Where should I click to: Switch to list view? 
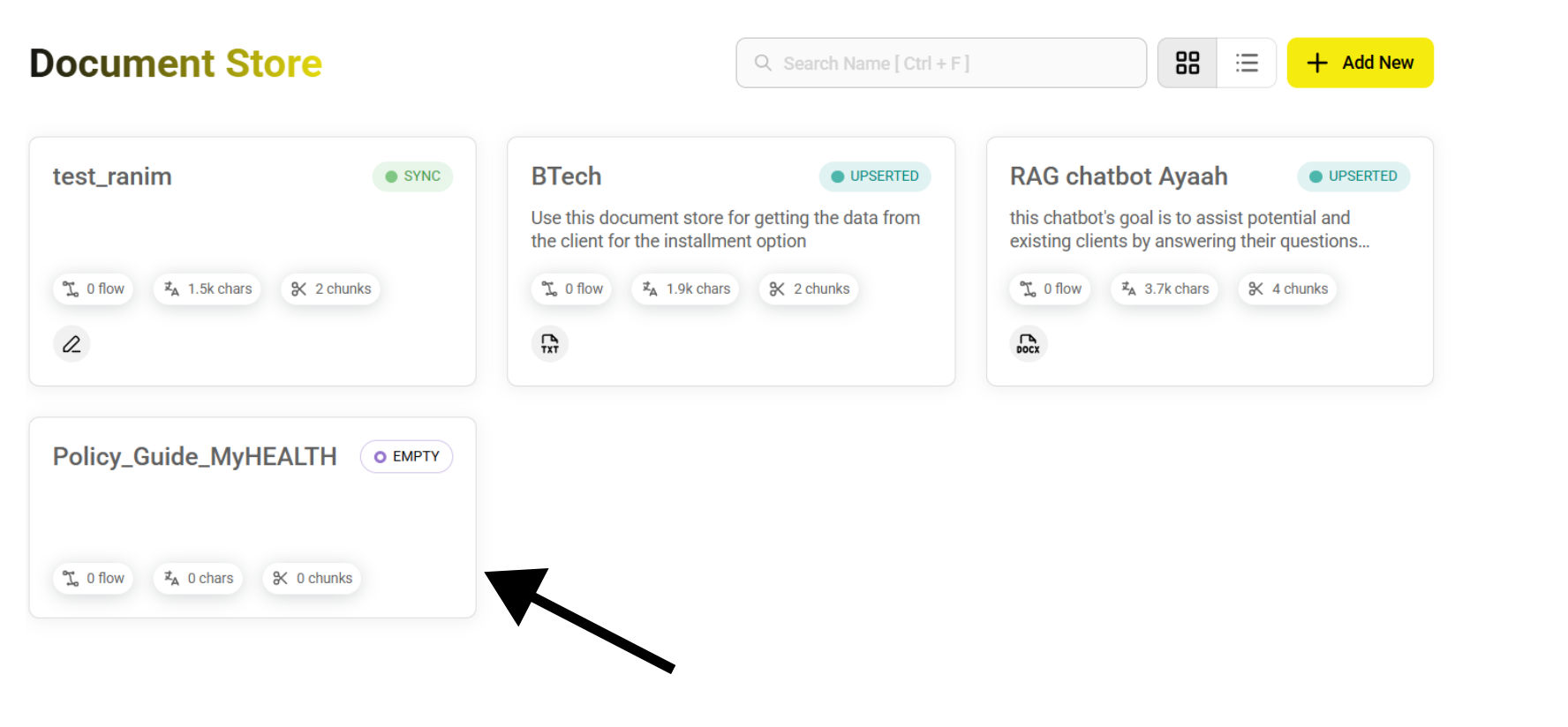[x=1247, y=63]
